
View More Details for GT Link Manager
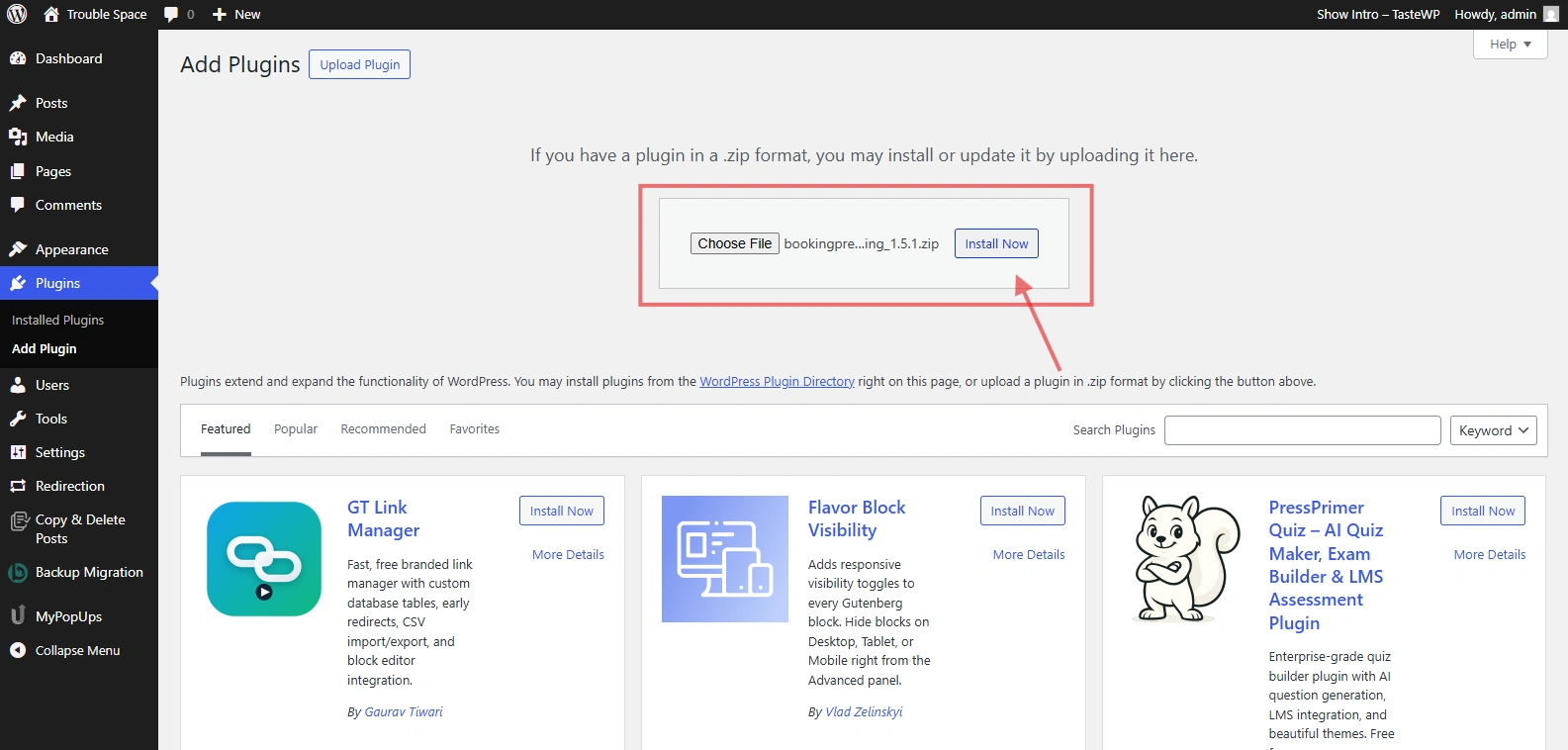pos(568,554)
